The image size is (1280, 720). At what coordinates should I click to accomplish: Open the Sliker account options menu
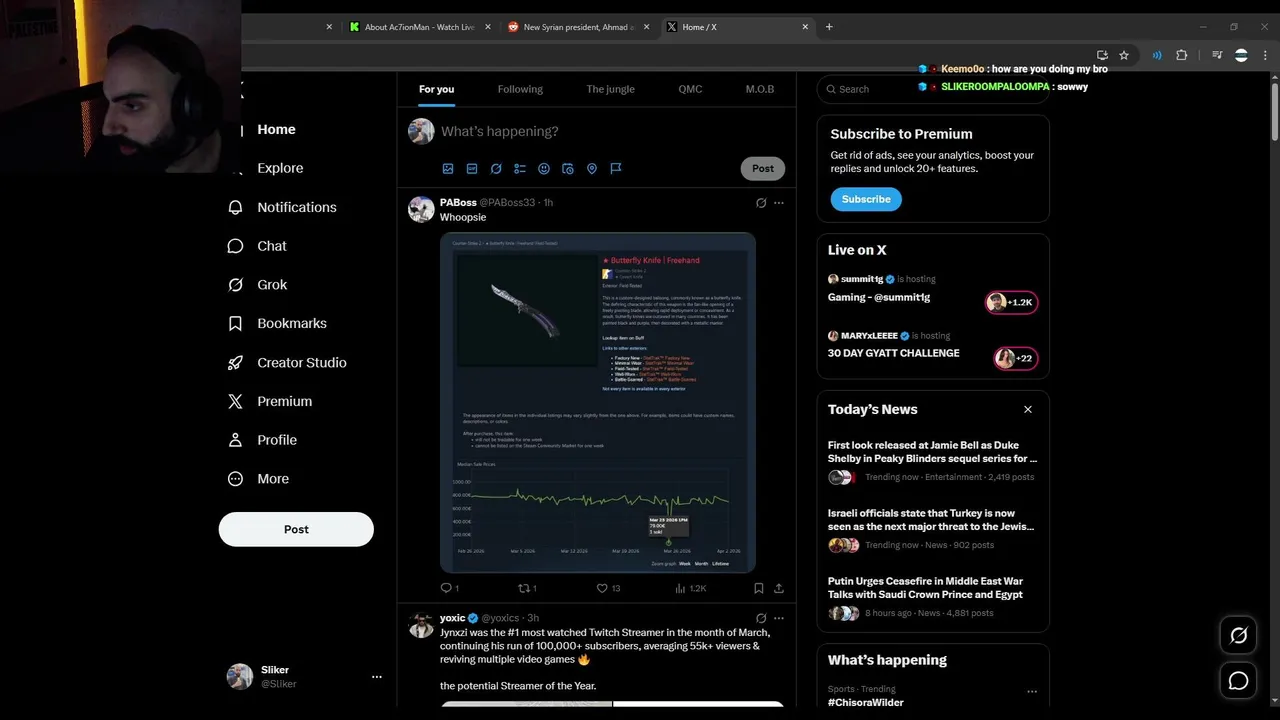click(377, 677)
